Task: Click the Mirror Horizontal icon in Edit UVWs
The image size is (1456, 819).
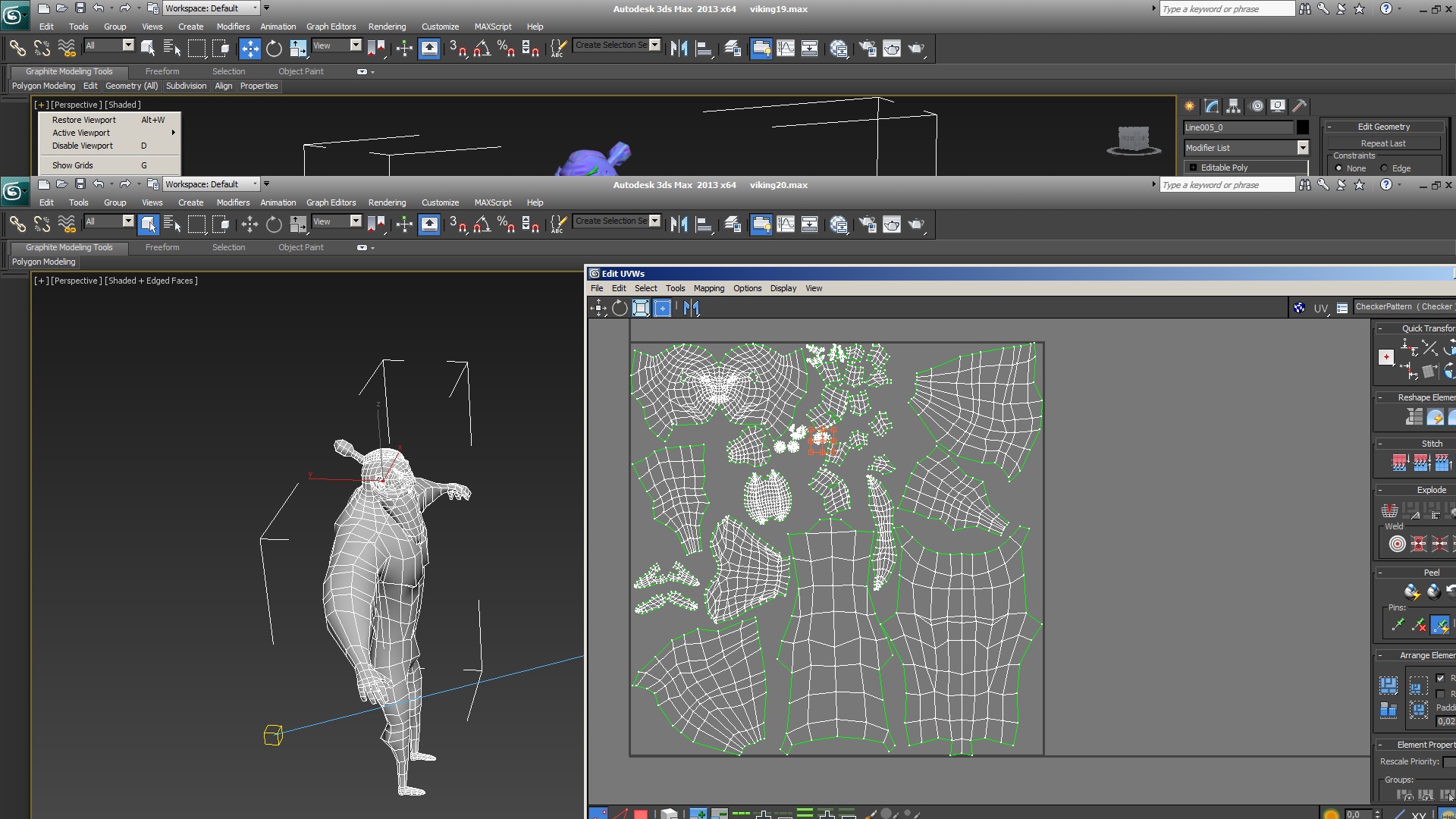Action: tap(691, 308)
